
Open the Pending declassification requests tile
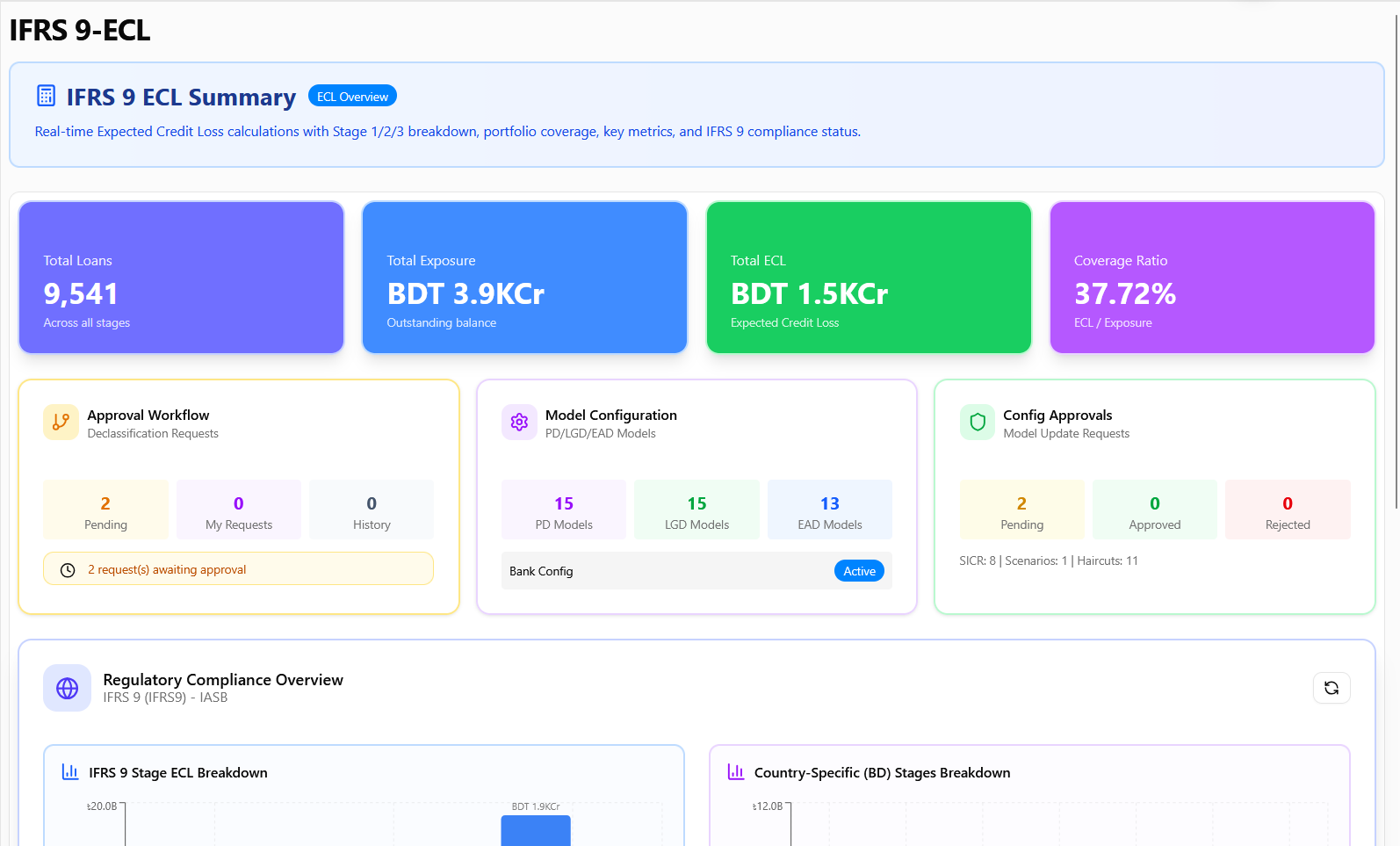tap(105, 510)
